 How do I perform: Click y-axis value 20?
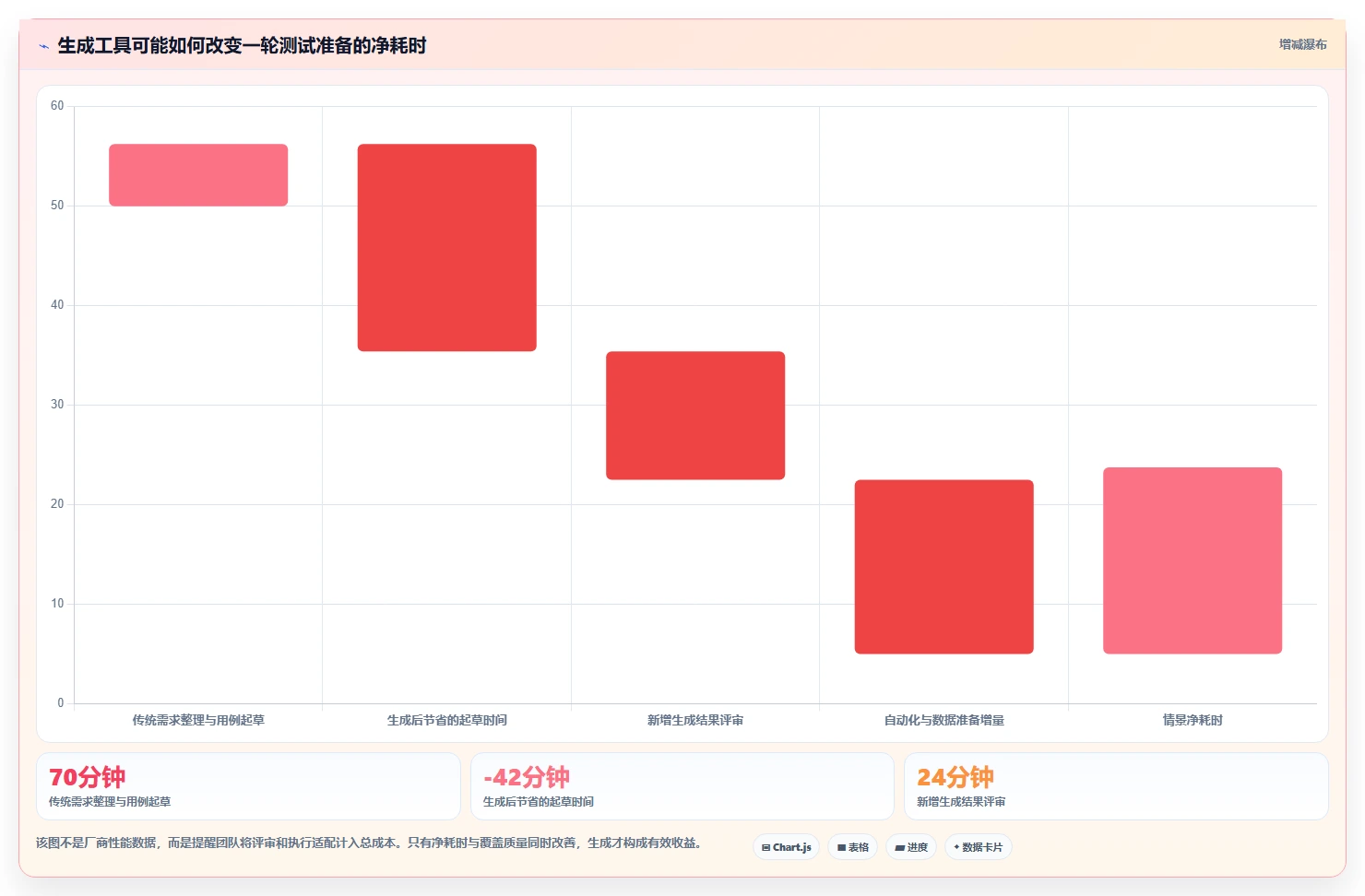tap(57, 504)
